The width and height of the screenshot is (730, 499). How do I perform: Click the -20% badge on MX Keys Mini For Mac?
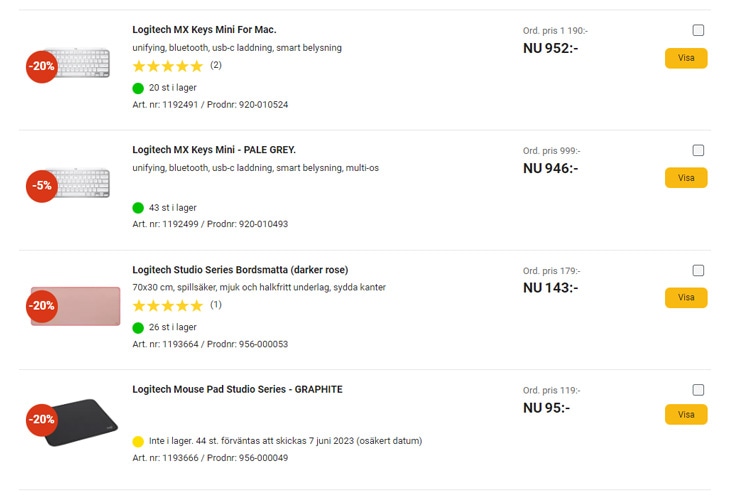(42, 66)
